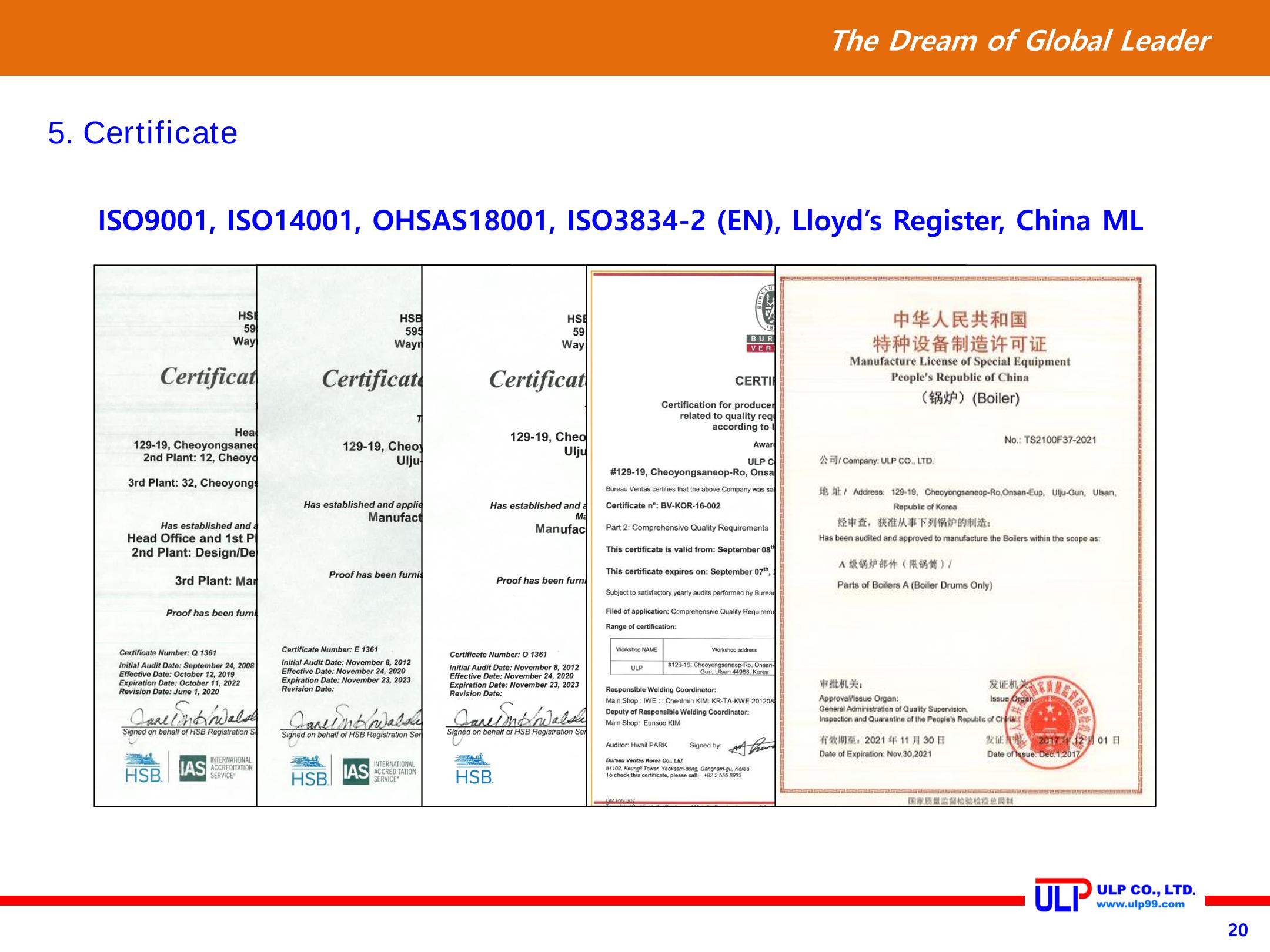Select 'Effective Date: November 24, 2020' on O 1361 certificate
1270x952 pixels.
512,676
